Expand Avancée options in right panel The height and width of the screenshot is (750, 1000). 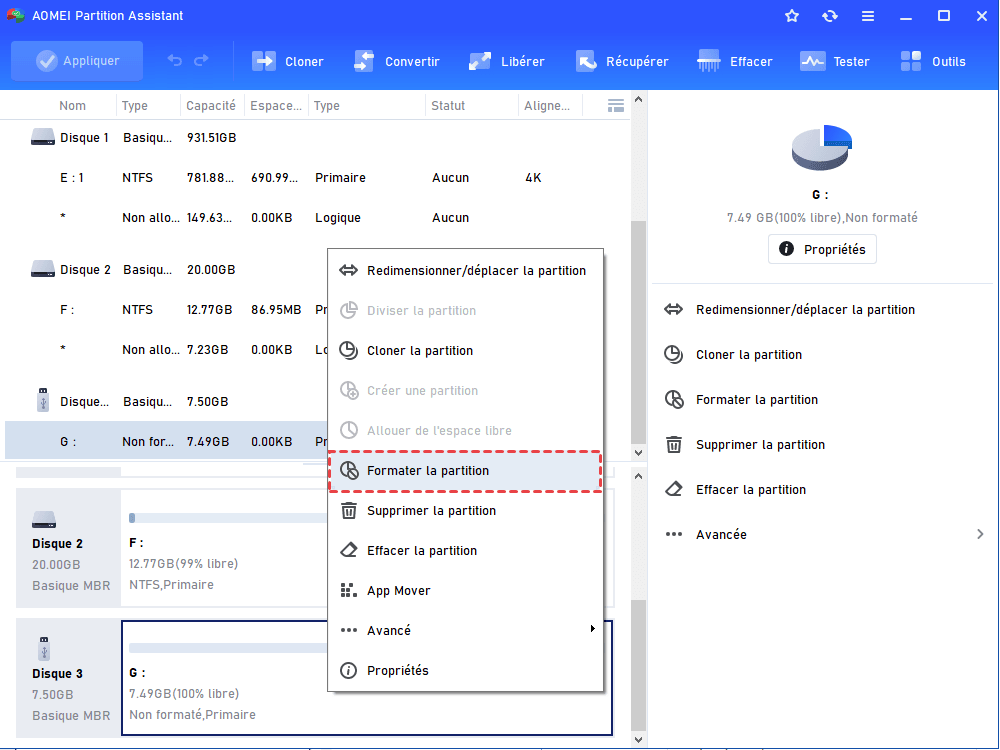[824, 534]
